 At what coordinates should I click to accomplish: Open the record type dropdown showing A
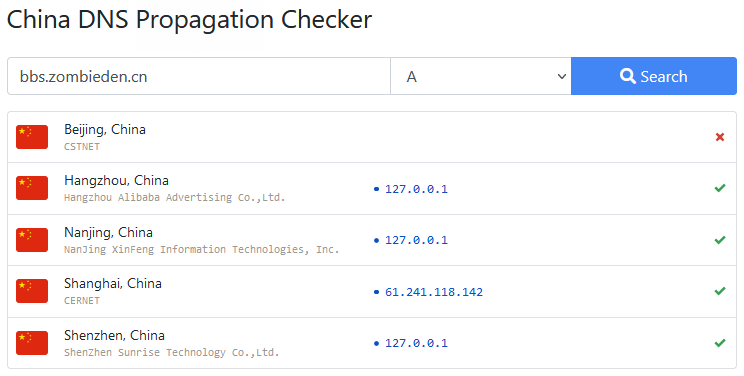tap(481, 76)
